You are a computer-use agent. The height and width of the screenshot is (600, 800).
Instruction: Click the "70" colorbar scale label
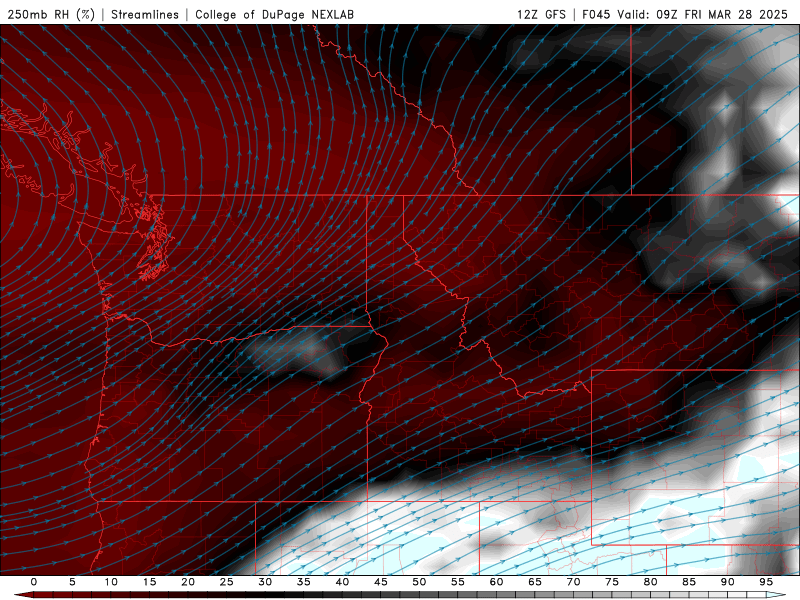click(x=573, y=582)
